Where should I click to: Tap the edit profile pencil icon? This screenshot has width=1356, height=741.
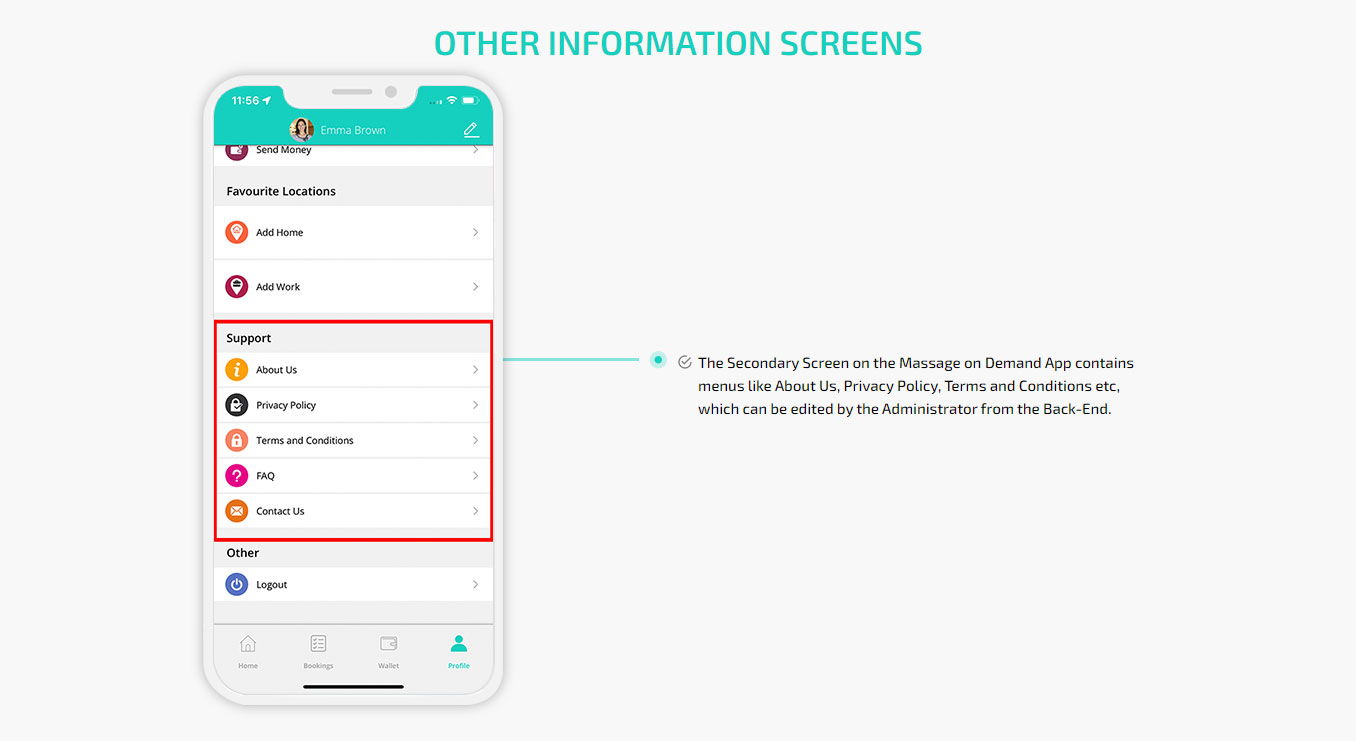471,130
